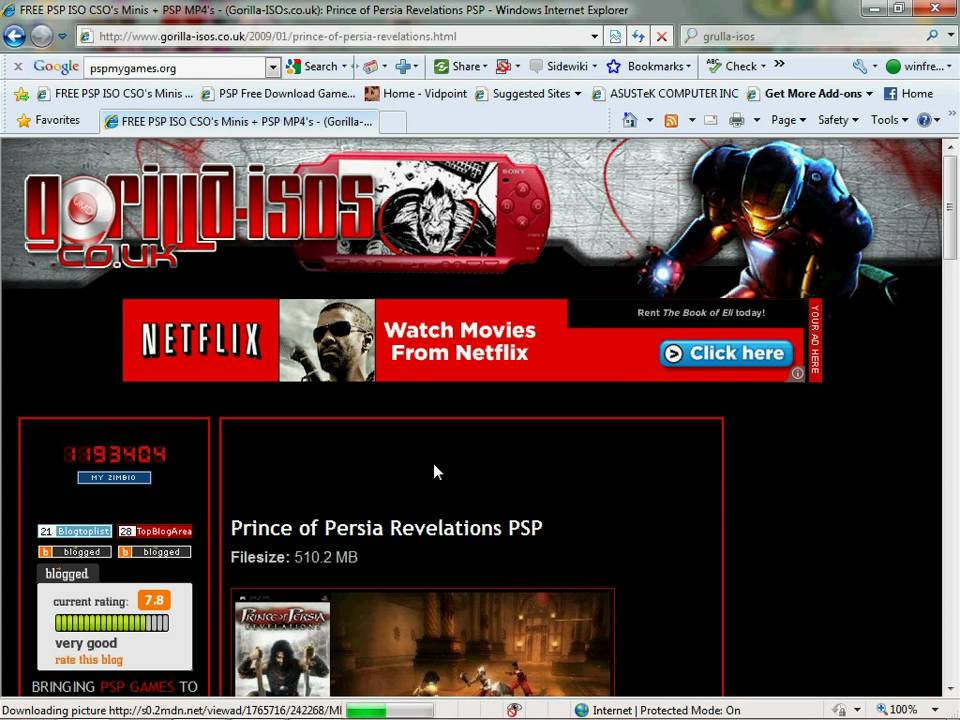This screenshot has height=720, width=960.
Task: Click the rate this blog link
Action: (89, 659)
